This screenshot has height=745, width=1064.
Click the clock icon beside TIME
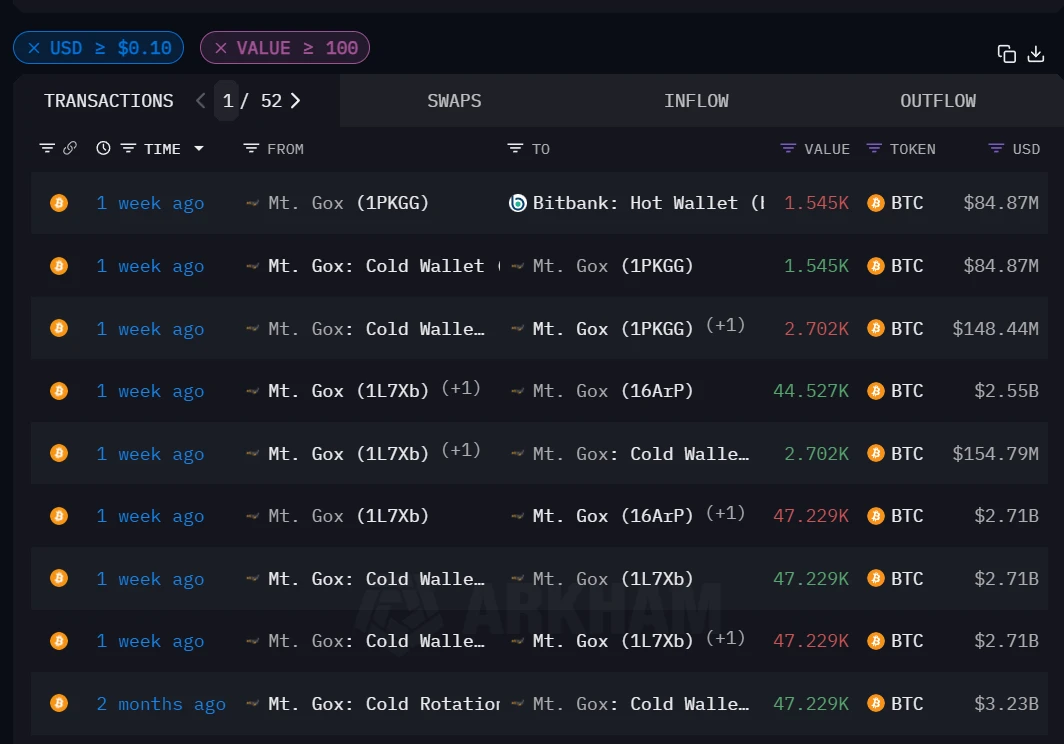tap(103, 149)
